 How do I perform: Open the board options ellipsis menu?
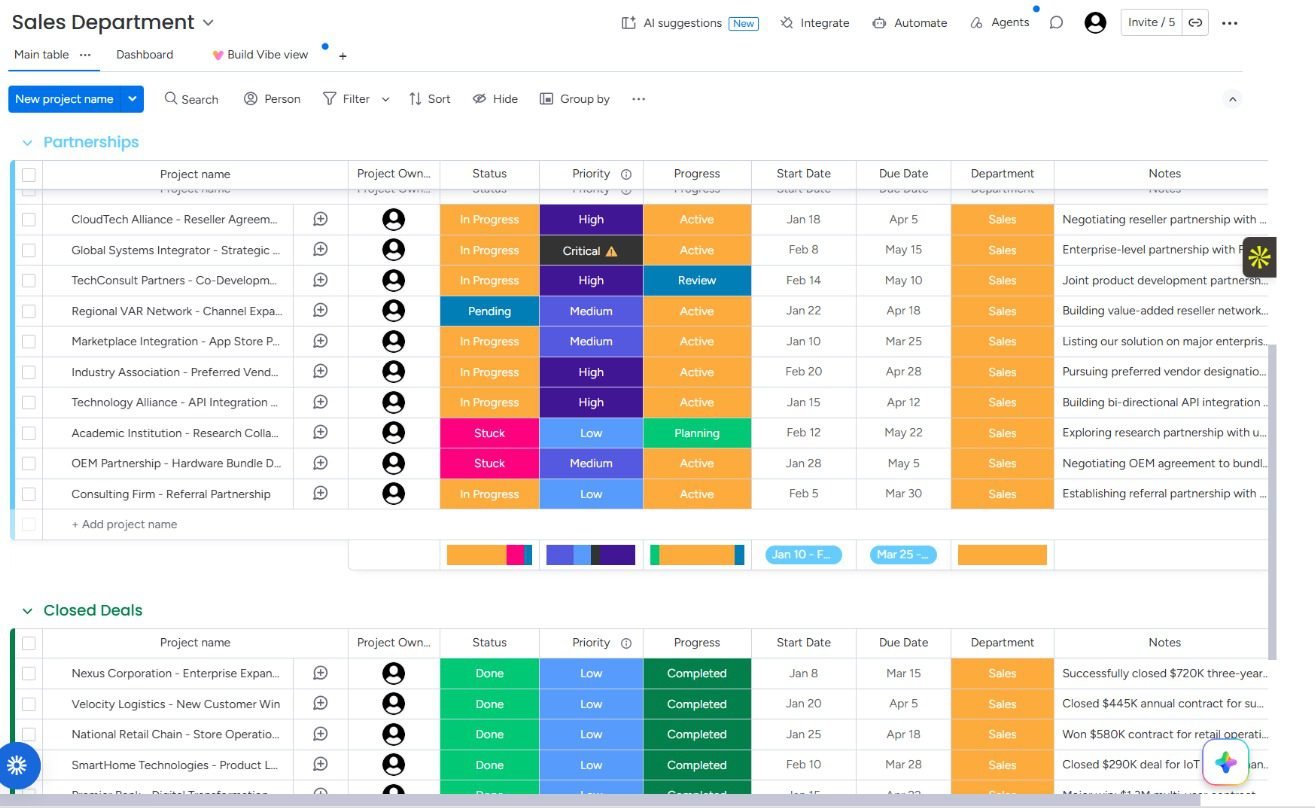(1230, 23)
